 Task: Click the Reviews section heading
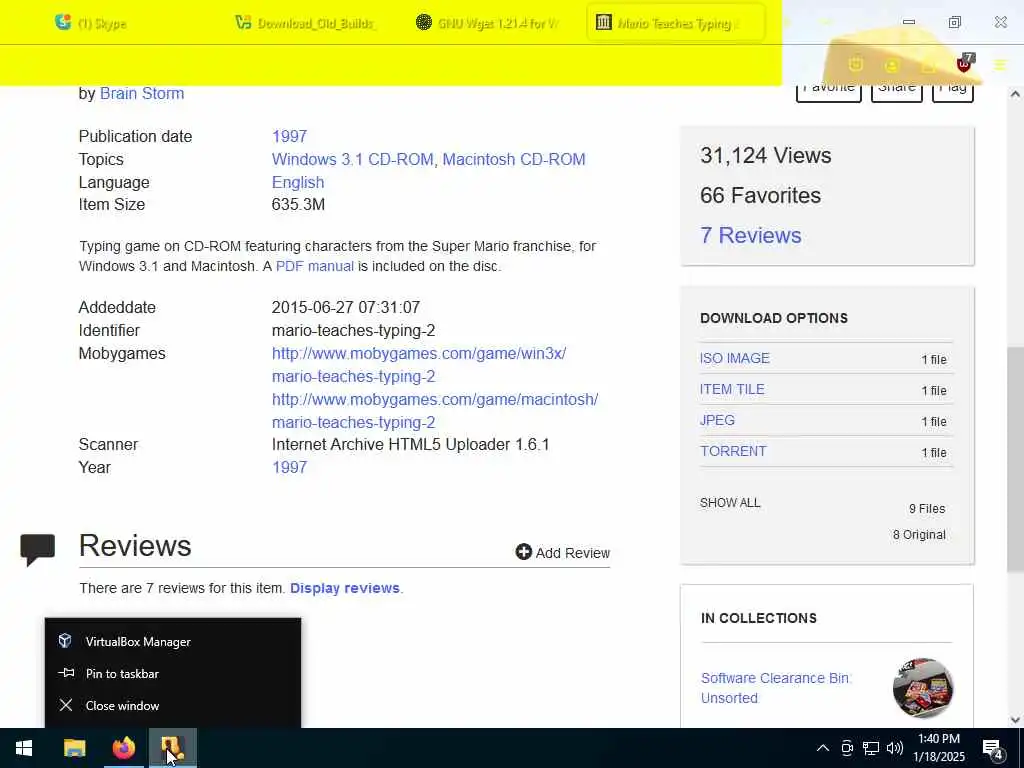pos(135,546)
